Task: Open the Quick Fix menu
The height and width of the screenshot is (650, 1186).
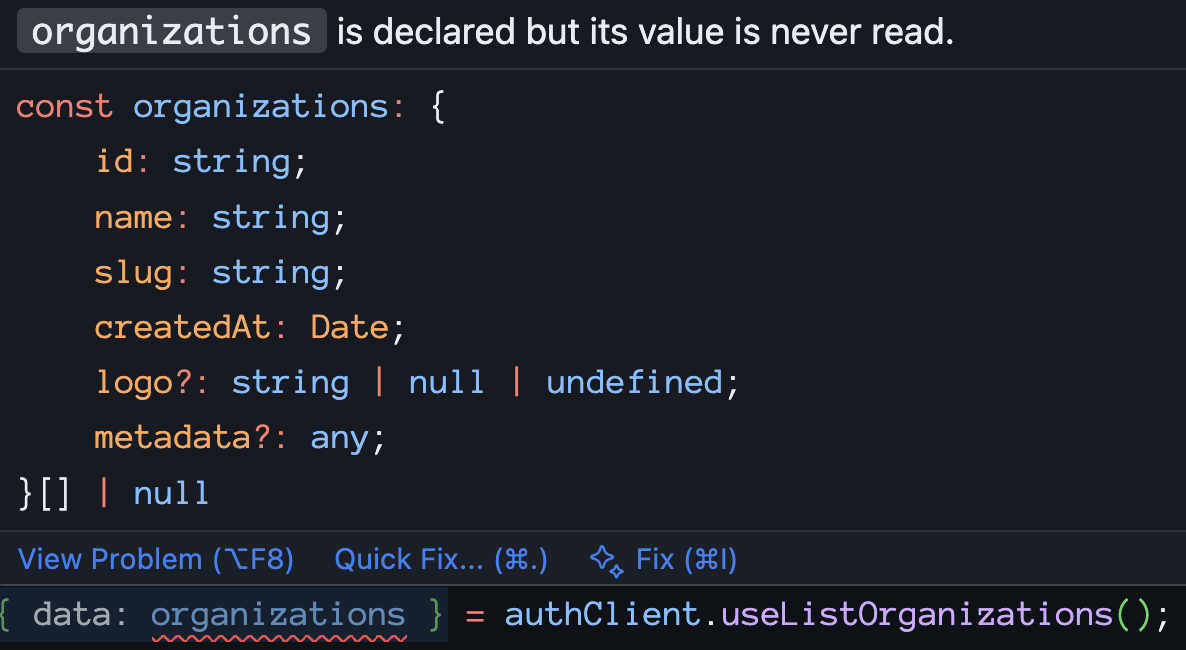Action: 440,559
